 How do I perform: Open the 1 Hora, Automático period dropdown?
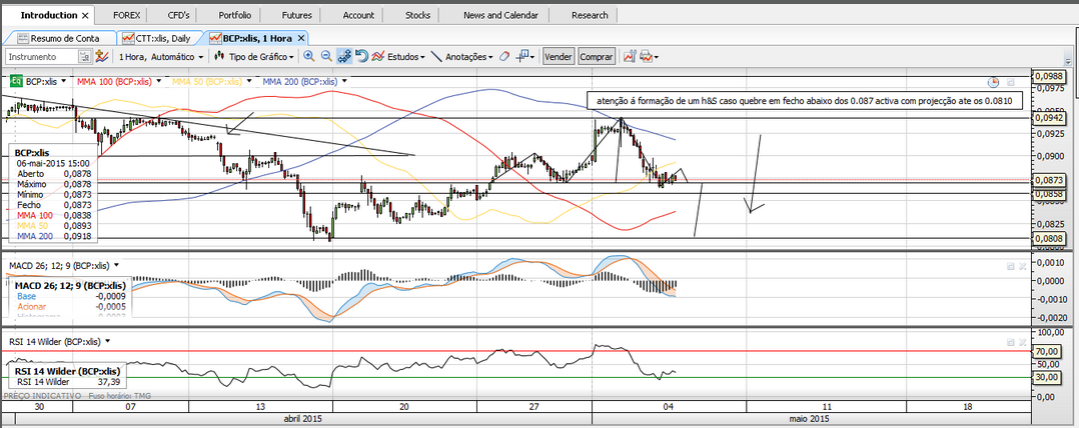(160, 57)
